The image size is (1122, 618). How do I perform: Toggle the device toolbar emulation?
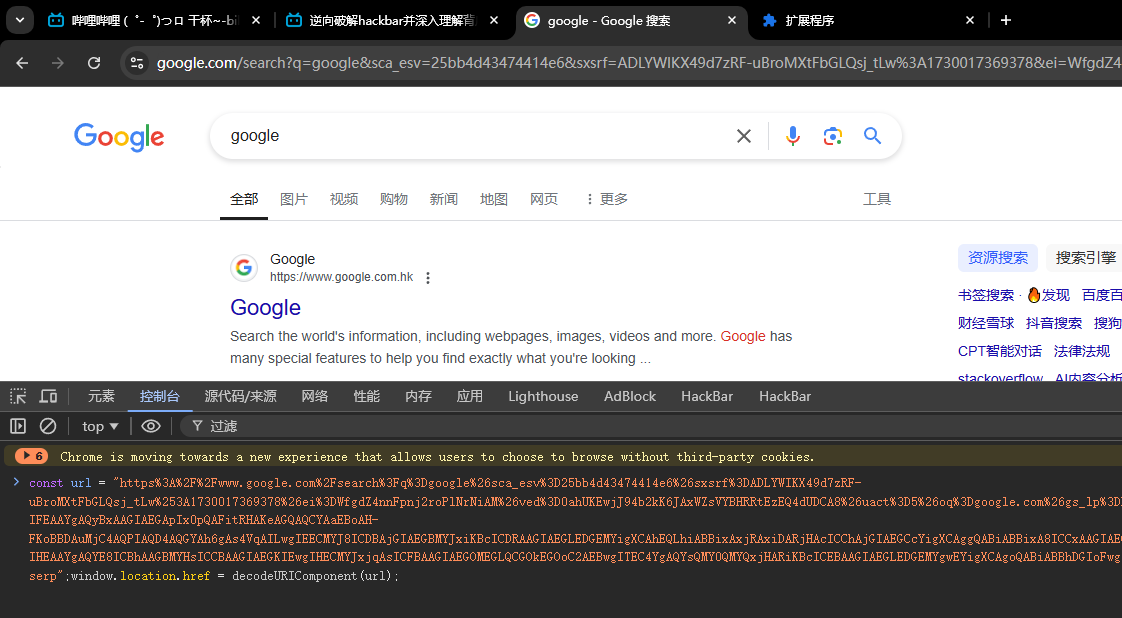click(x=48, y=396)
